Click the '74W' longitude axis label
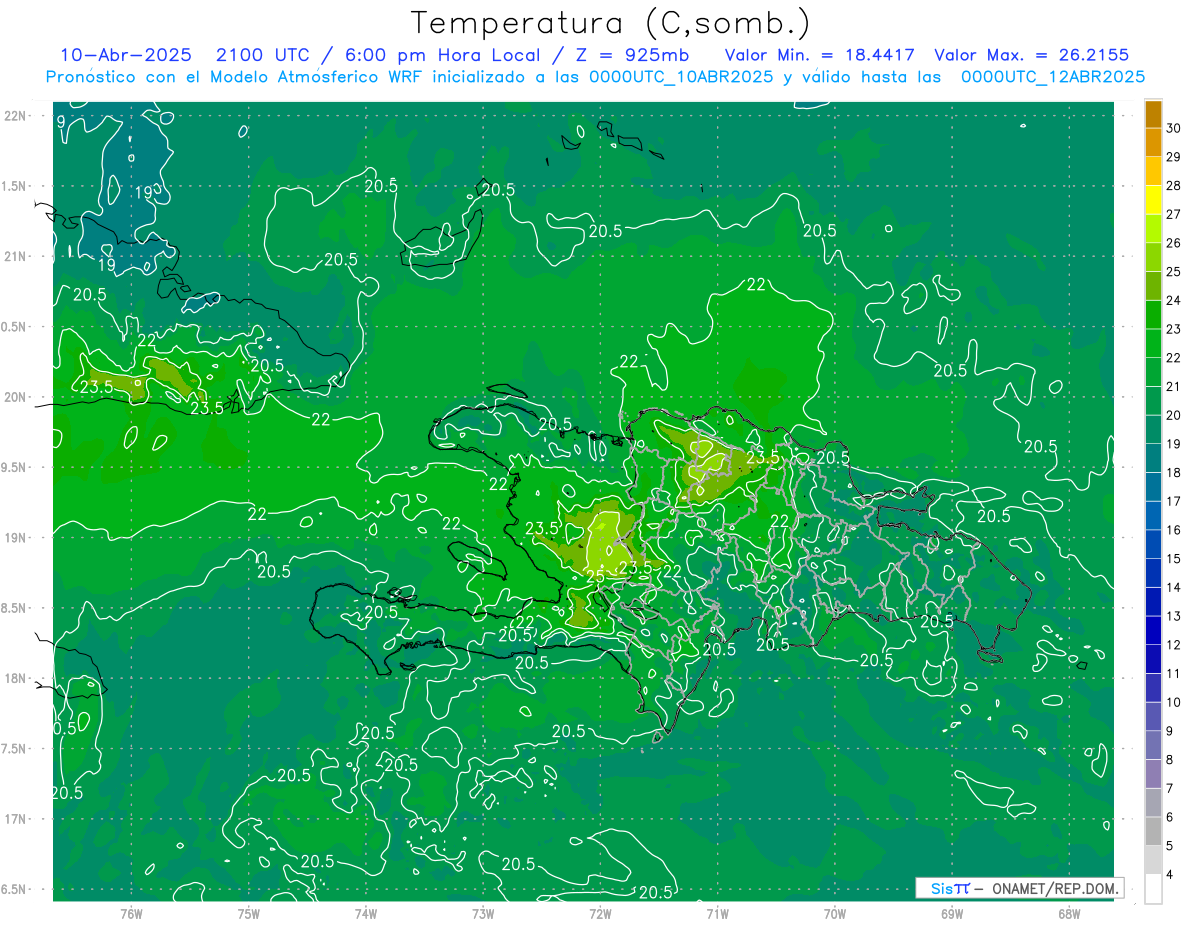This screenshot has height=927, width=1200. pos(366,913)
